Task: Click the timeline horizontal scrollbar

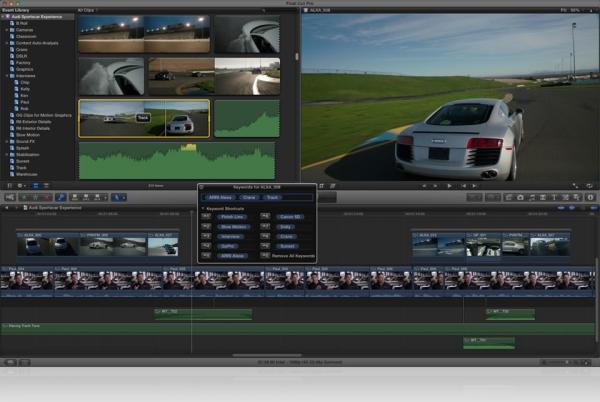Action: [x=267, y=355]
